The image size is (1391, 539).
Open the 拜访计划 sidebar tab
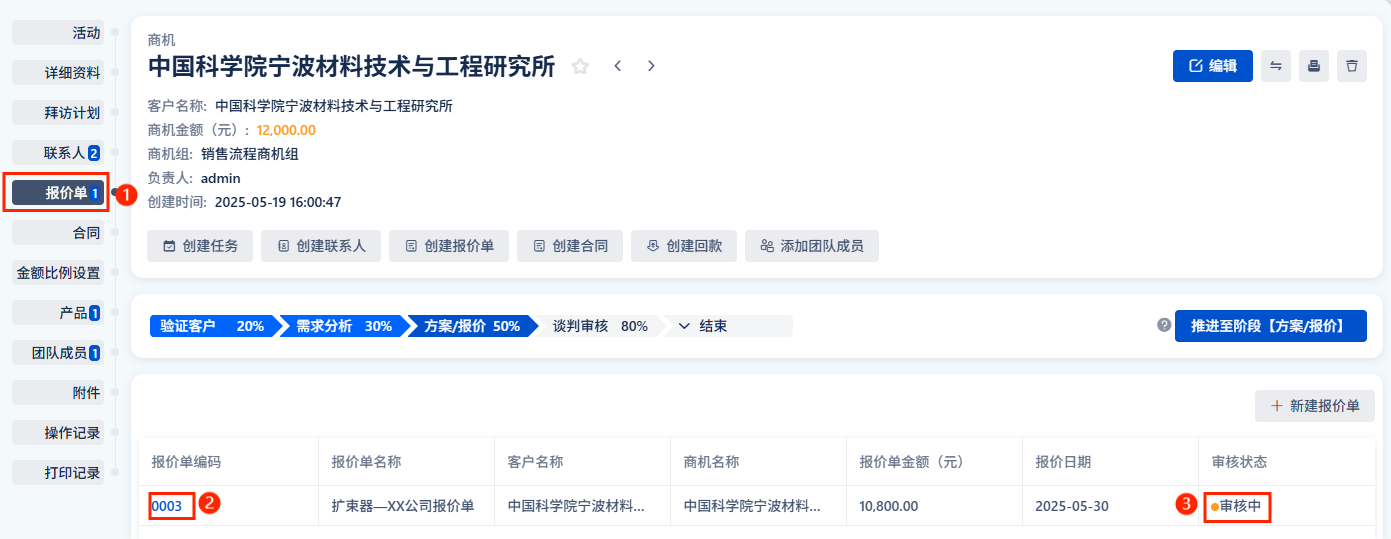pyautogui.click(x=58, y=112)
